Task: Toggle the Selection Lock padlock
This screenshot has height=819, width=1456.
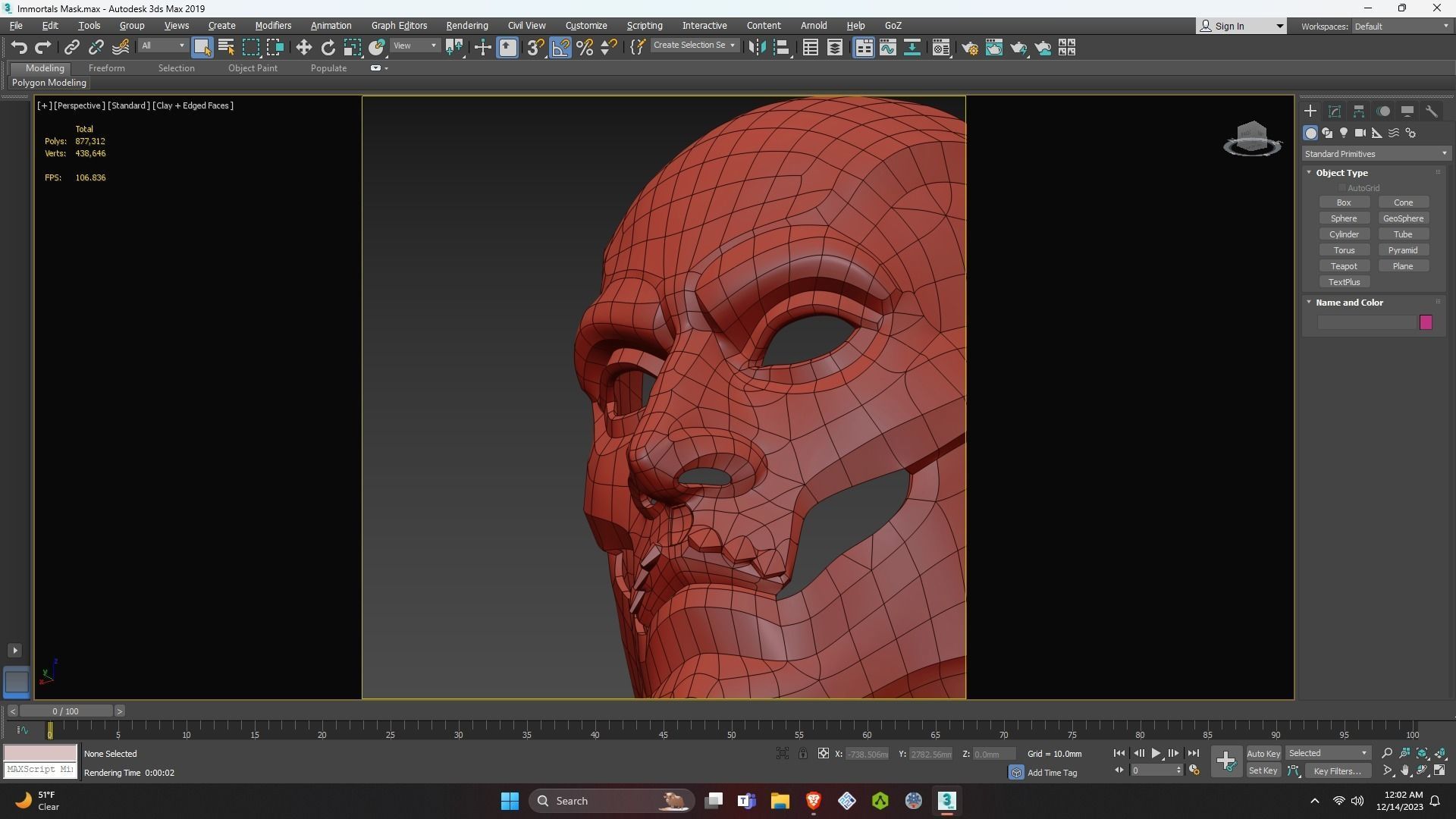Action: pyautogui.click(x=802, y=753)
